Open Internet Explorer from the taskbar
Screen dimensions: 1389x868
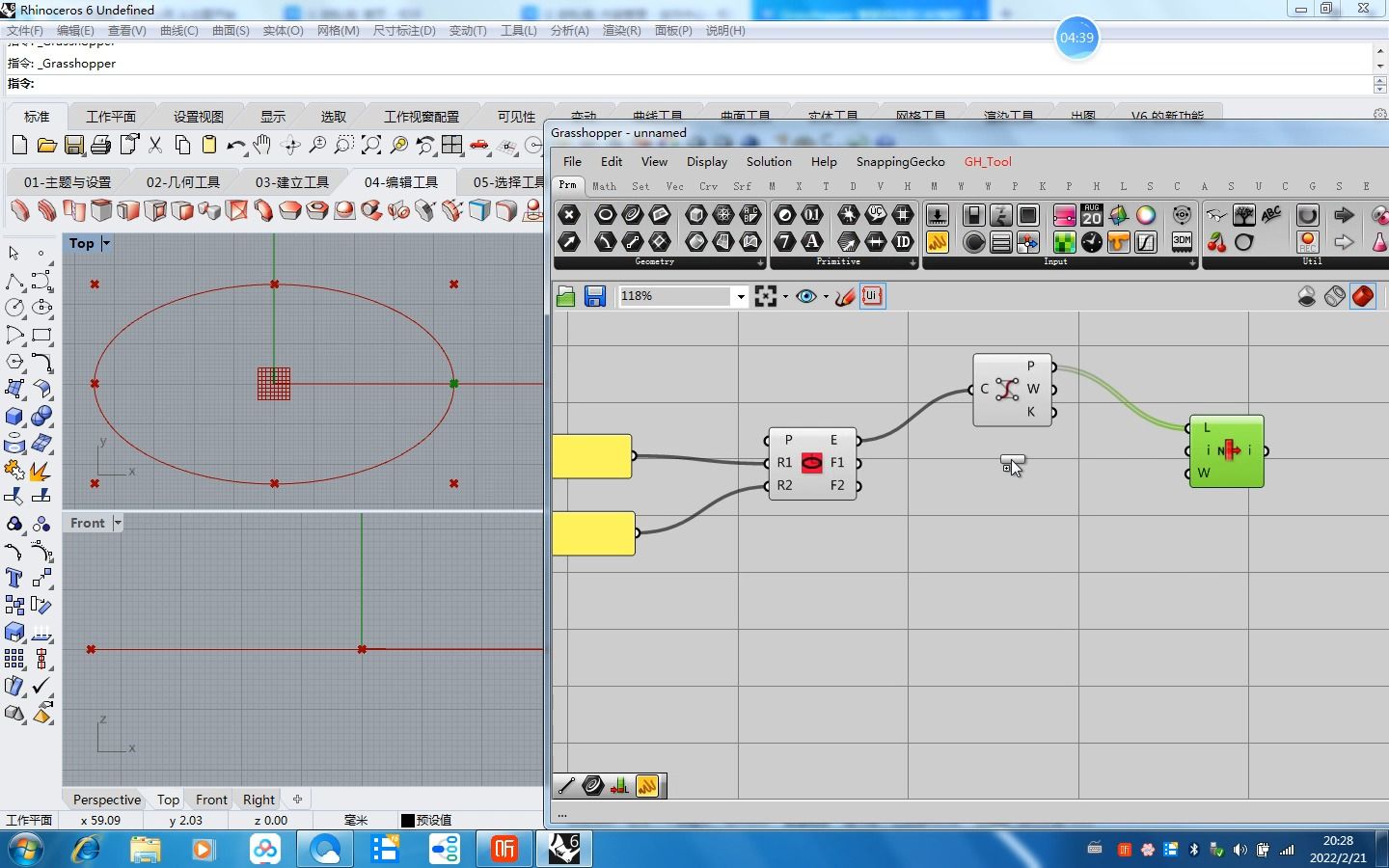pos(87,849)
